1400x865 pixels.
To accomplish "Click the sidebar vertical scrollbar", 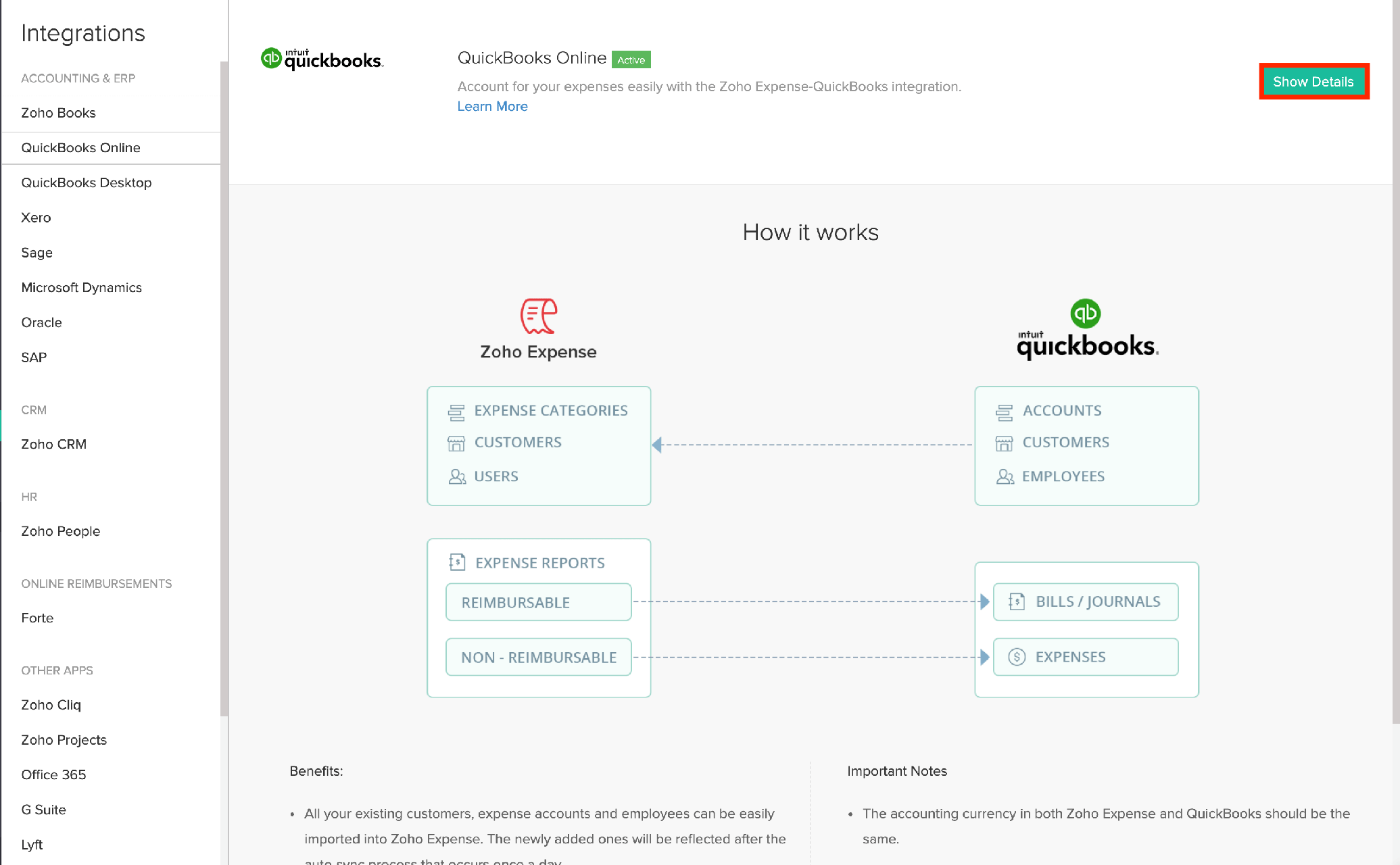I will [x=224, y=389].
